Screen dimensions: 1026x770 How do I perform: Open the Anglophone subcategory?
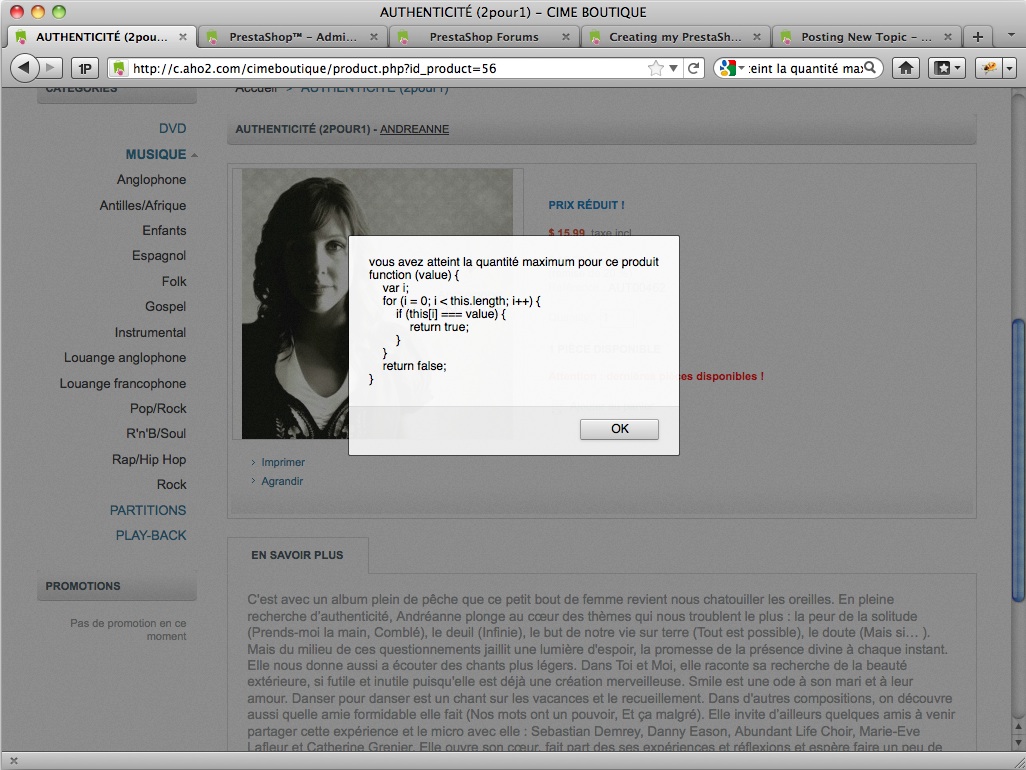point(151,179)
